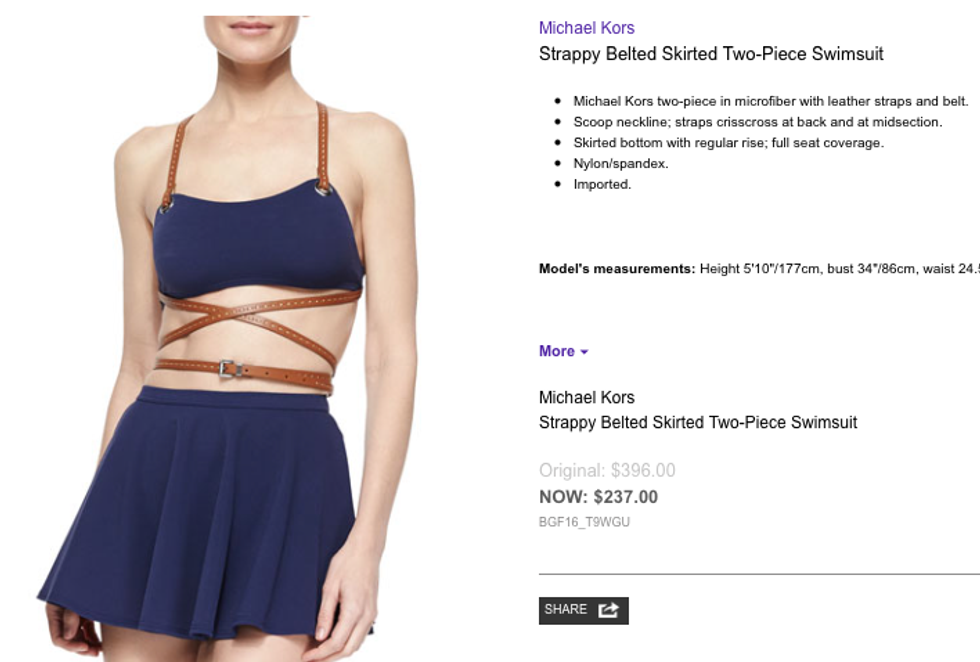
Task: Click the Original: $396.00 price
Action: click(x=607, y=470)
